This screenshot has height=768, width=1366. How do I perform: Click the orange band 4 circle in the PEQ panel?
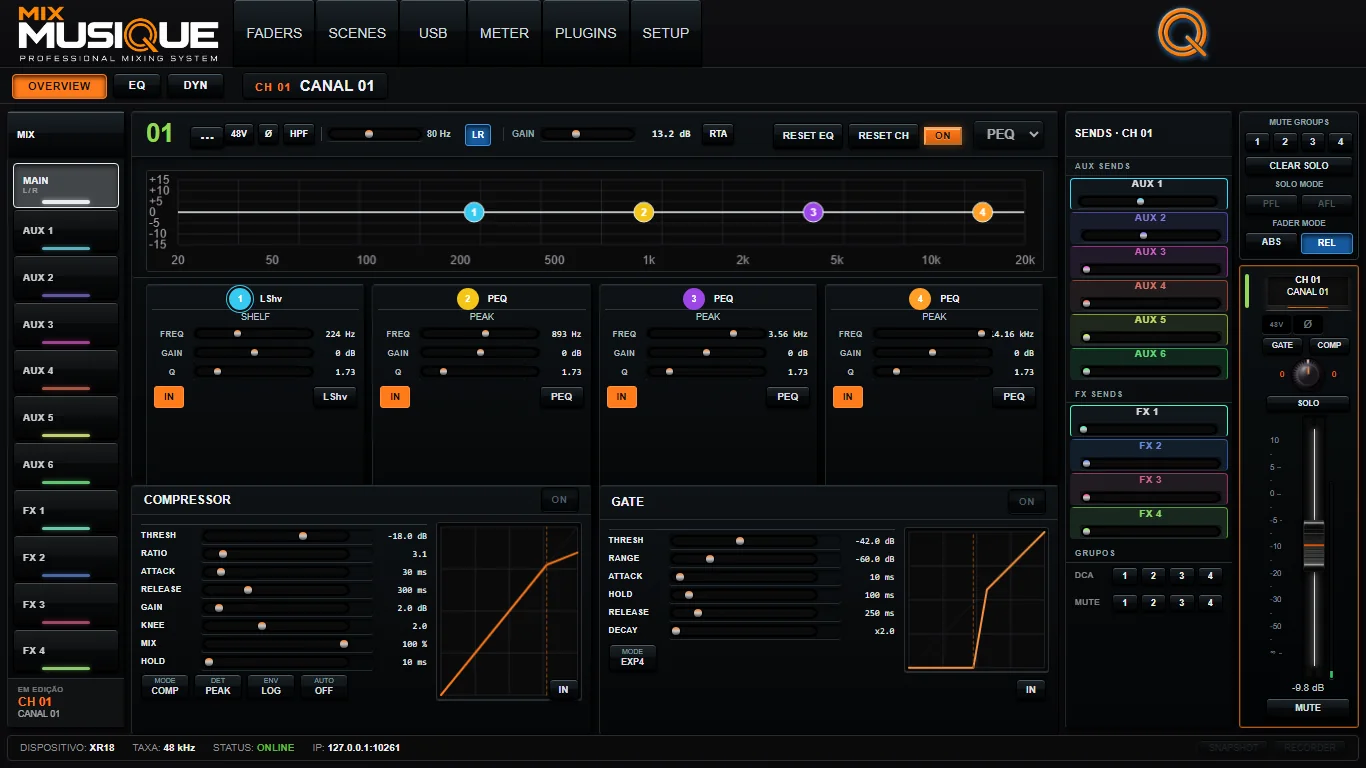coord(920,298)
